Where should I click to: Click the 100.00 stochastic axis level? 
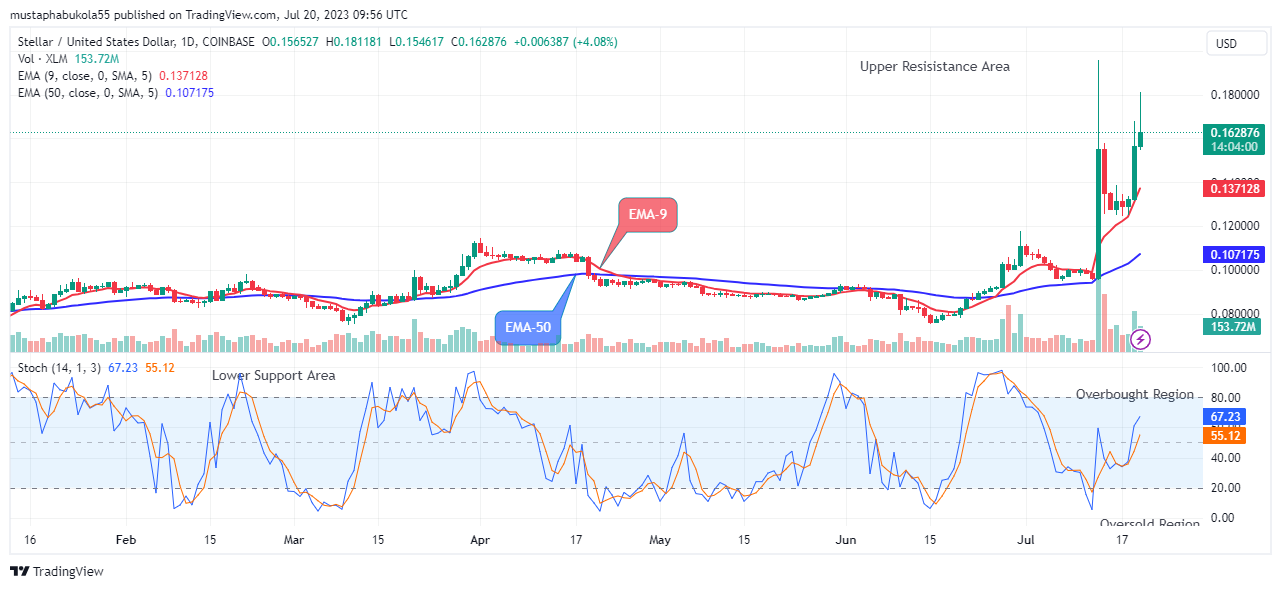point(1229,368)
